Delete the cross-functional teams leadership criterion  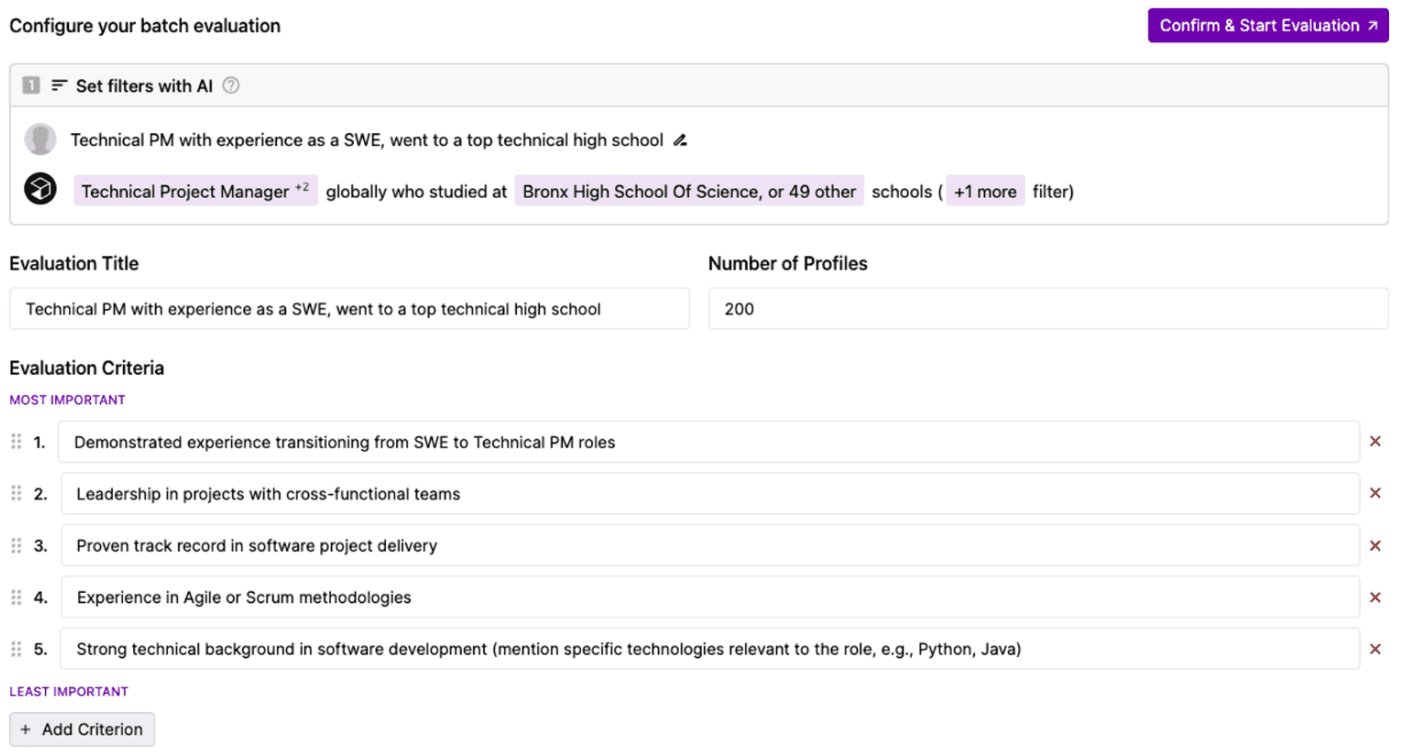pyautogui.click(x=1375, y=493)
